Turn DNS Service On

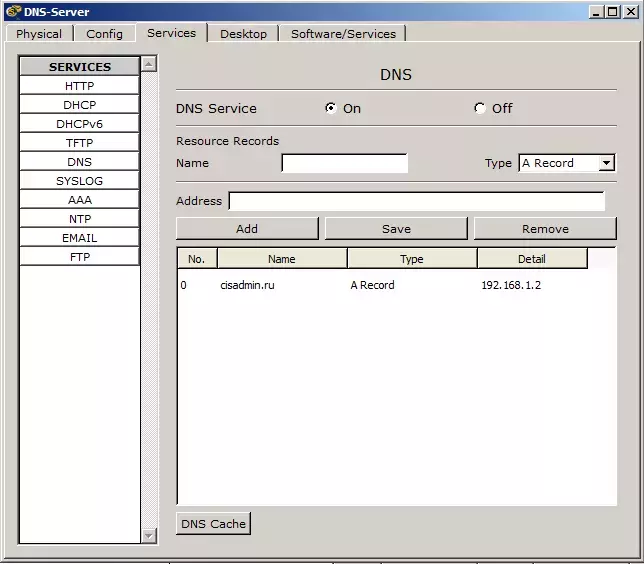click(331, 108)
